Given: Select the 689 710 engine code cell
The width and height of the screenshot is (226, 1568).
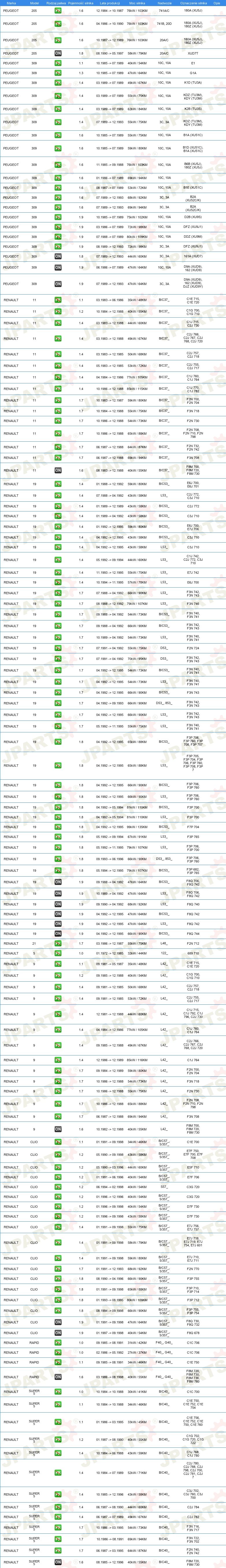Looking at the screenshot, I should [194, 954].
